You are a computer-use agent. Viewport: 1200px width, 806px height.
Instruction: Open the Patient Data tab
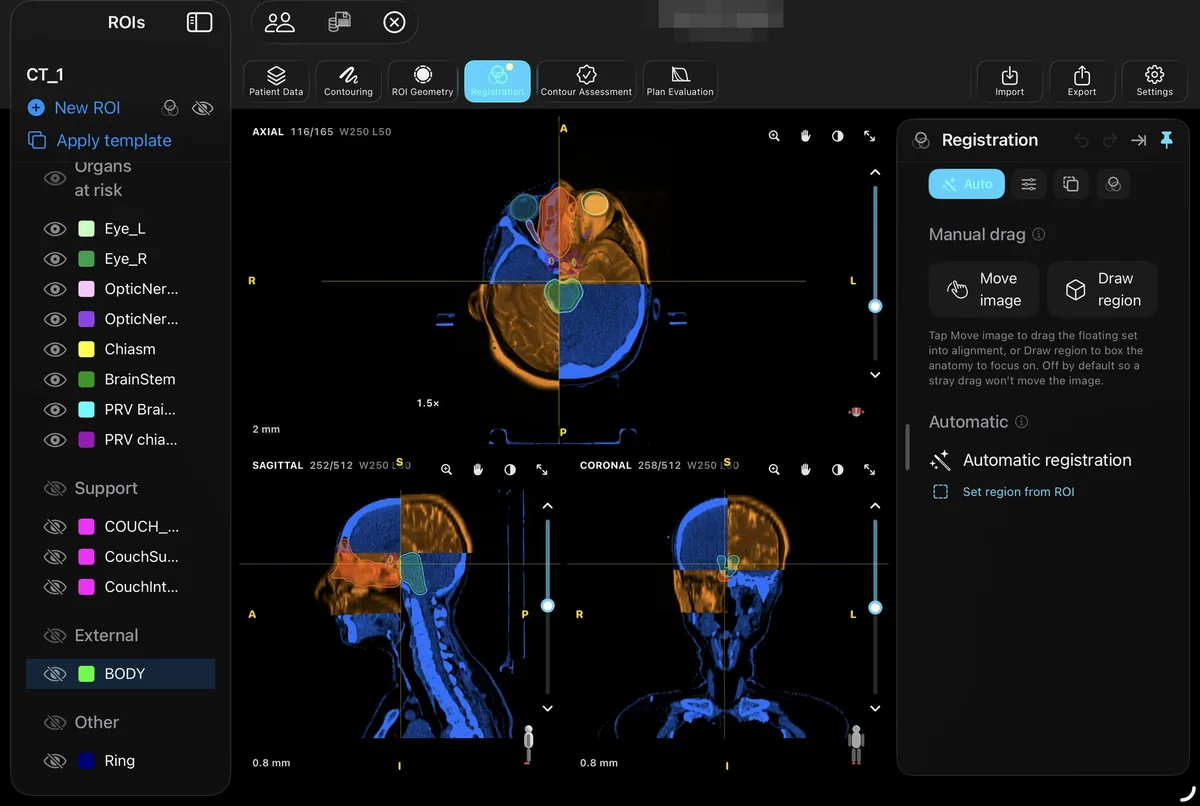point(277,81)
